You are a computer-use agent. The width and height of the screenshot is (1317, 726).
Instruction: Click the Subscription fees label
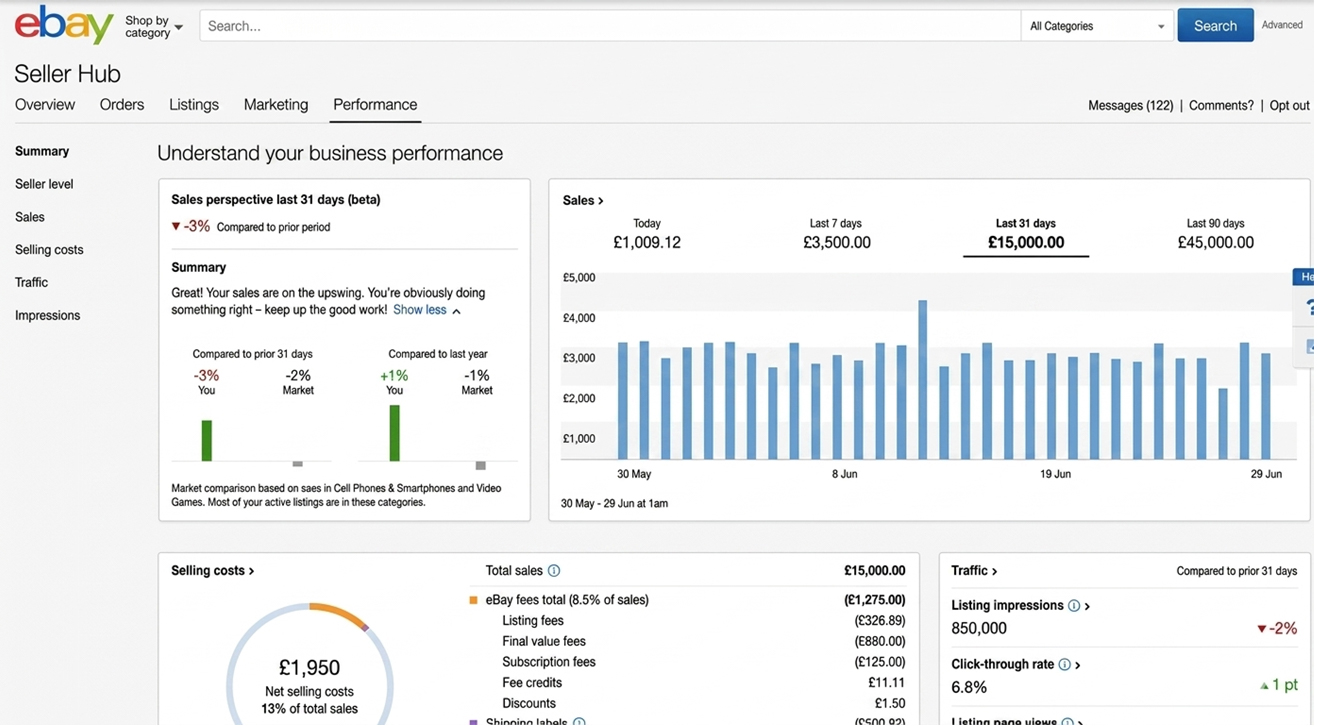pyautogui.click(x=549, y=662)
